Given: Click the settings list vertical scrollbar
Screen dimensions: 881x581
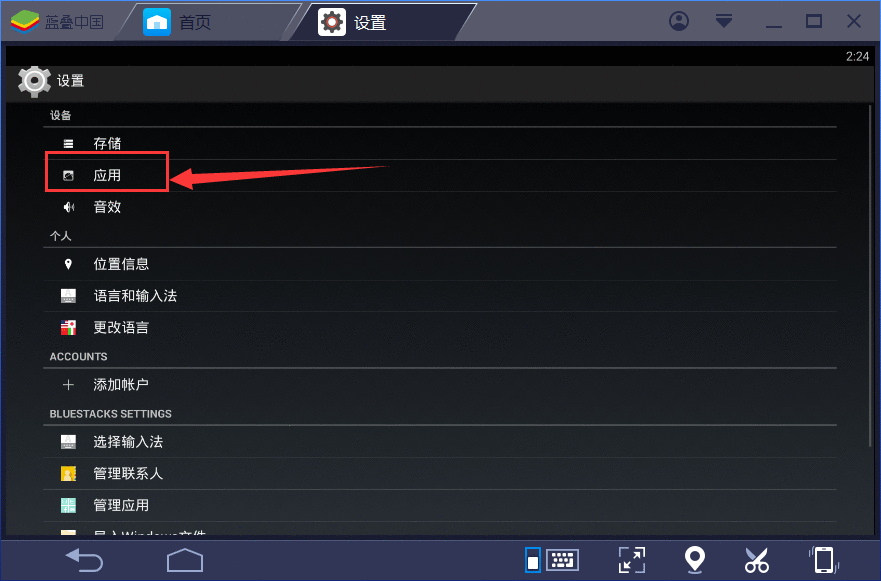Looking at the screenshot, I should coord(870,275).
